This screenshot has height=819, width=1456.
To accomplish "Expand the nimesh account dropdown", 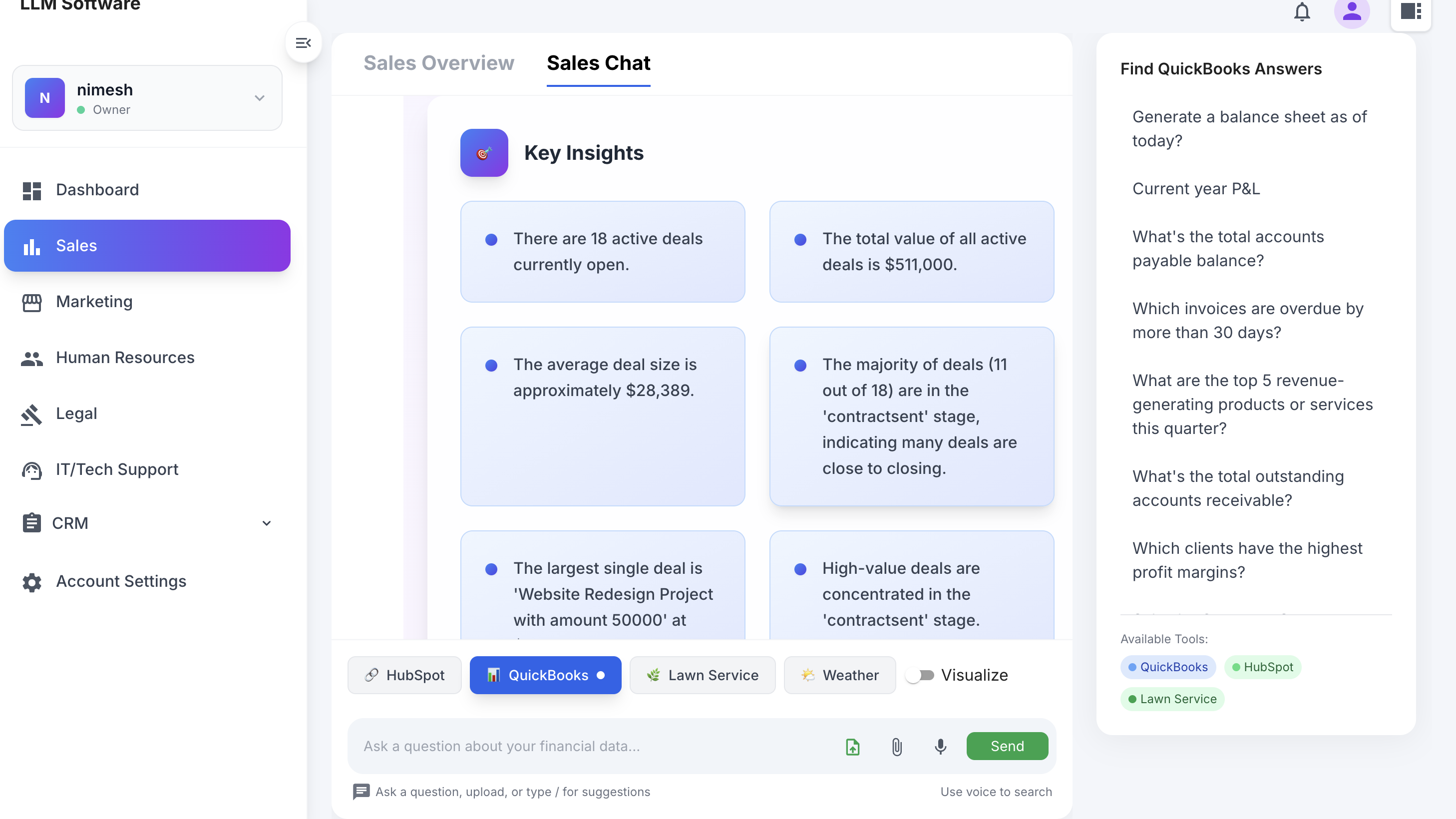I will pyautogui.click(x=260, y=98).
